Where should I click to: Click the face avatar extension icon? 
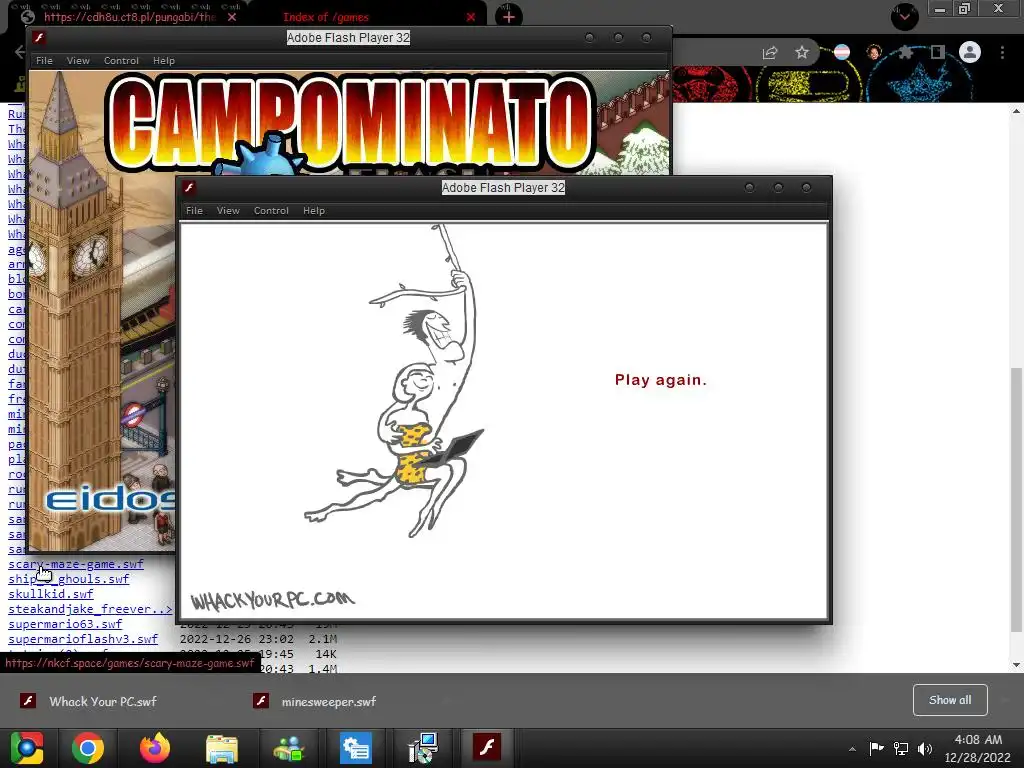coord(874,52)
